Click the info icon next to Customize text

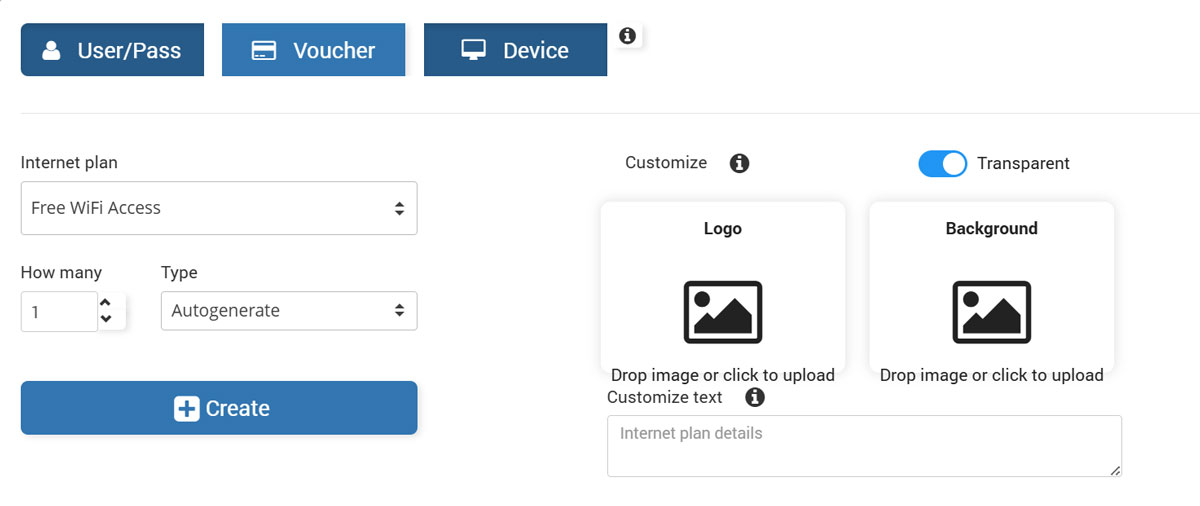755,398
